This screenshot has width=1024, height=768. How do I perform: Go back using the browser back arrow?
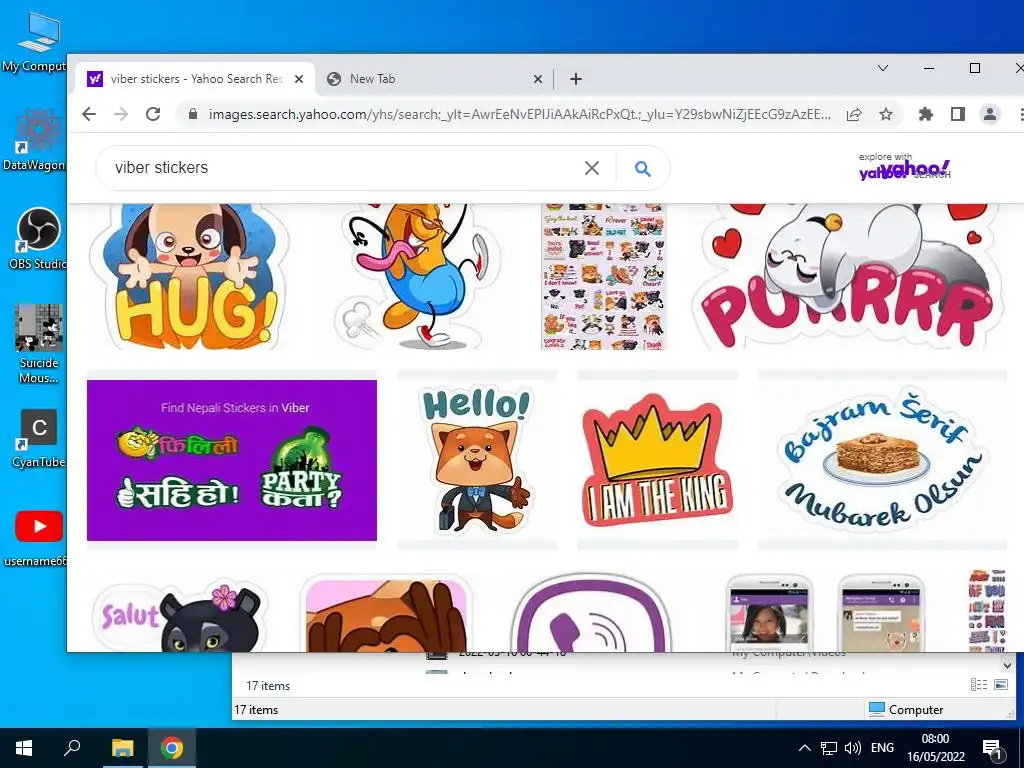(89, 114)
